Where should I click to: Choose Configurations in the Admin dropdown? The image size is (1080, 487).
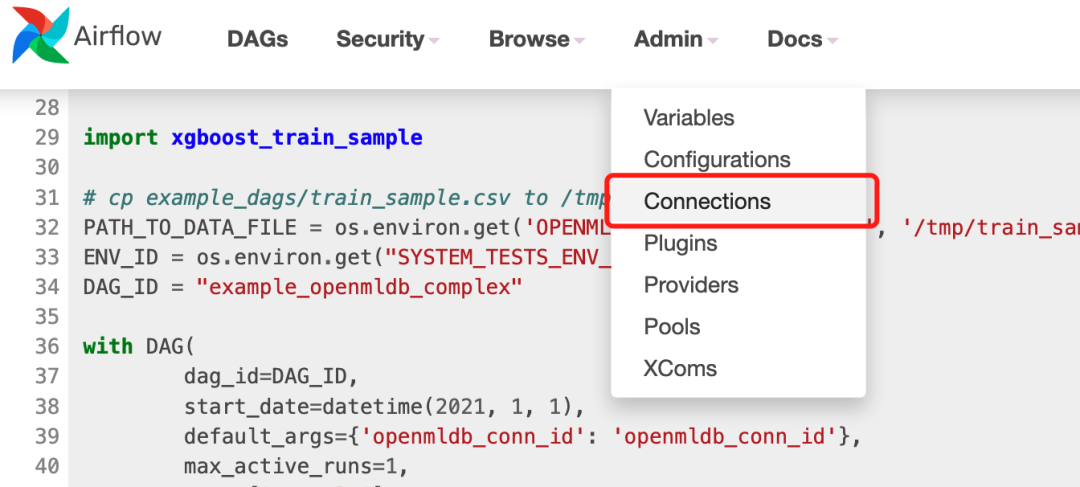coord(717,160)
